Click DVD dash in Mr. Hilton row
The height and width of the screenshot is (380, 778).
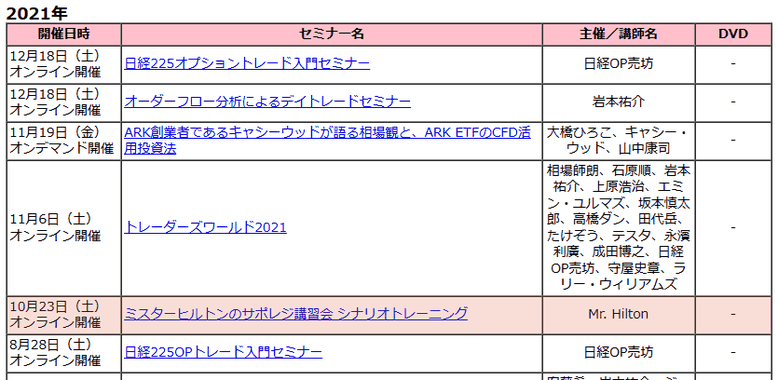click(733, 315)
